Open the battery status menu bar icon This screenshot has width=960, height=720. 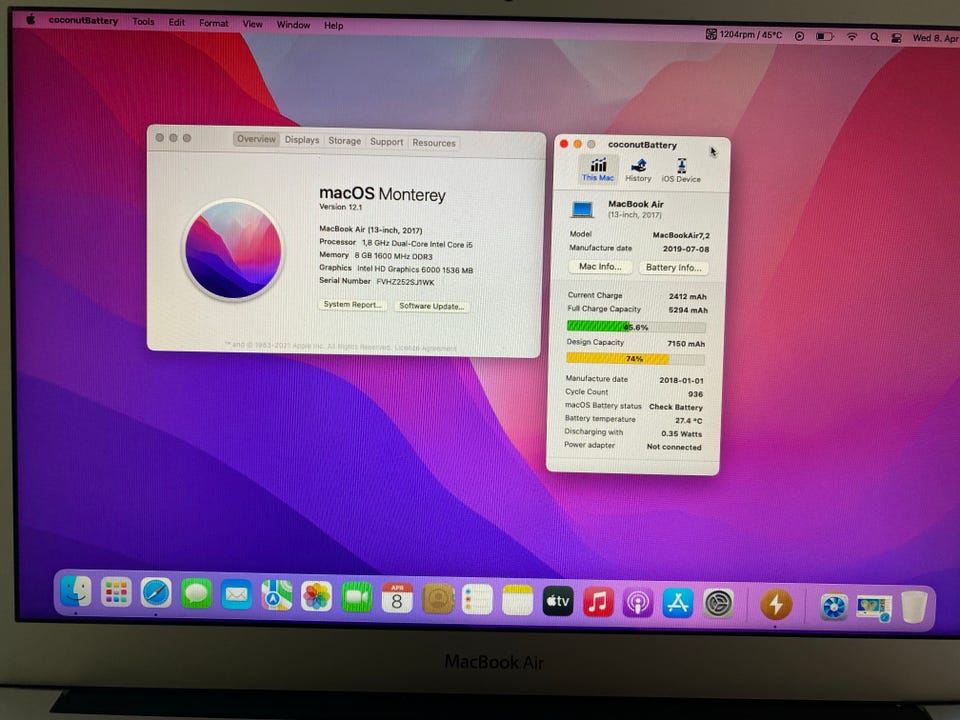tap(825, 37)
